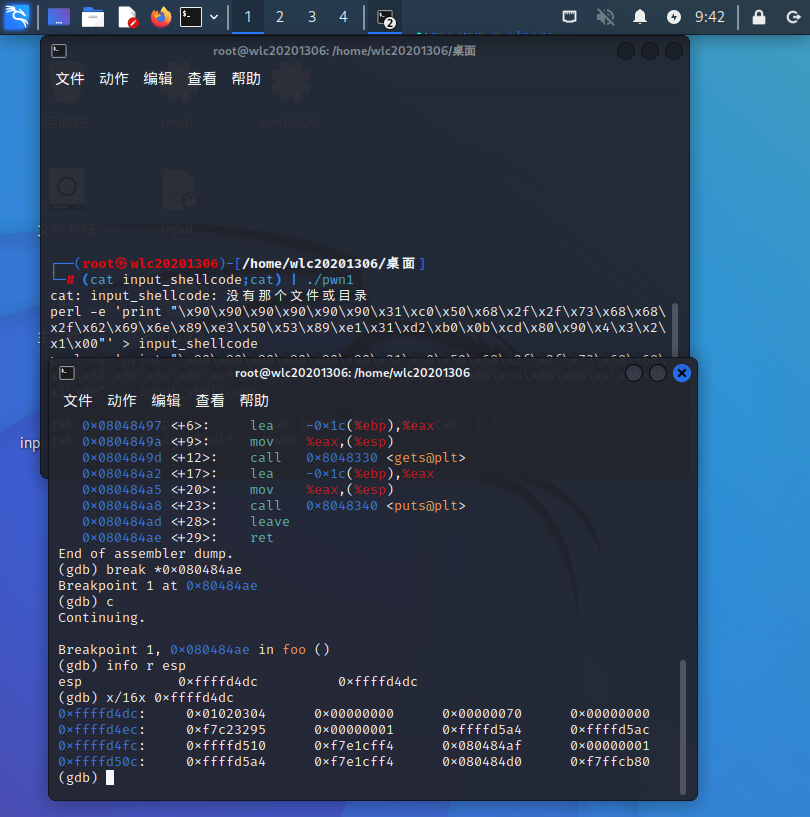
Task: Close the back terminal window
Action: [x=674, y=51]
